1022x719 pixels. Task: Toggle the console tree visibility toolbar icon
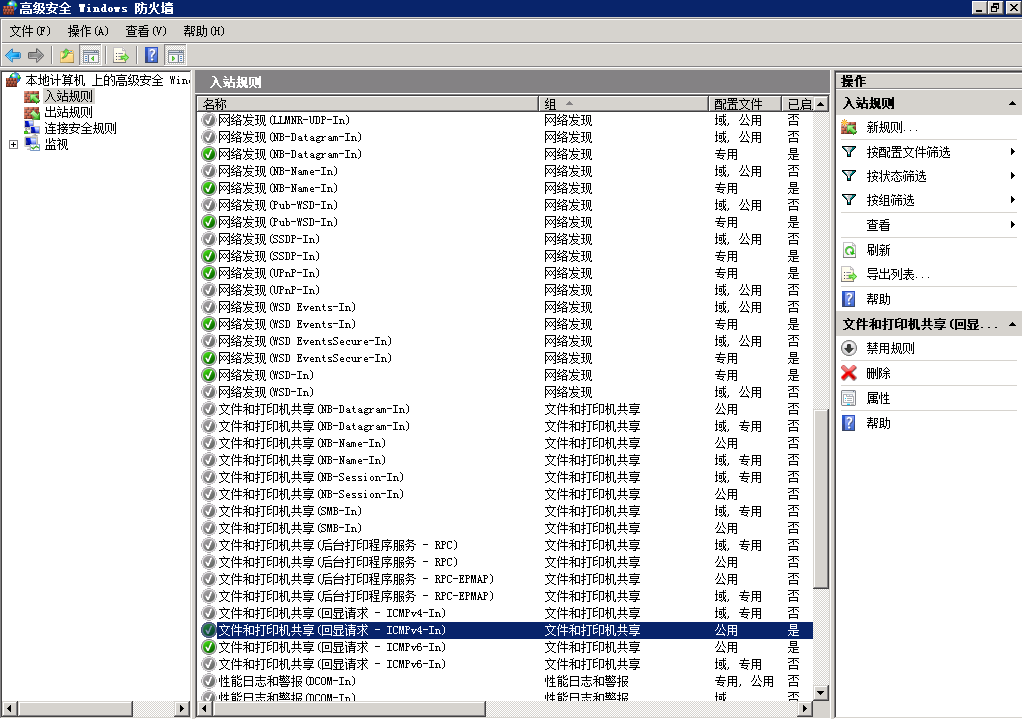pos(91,55)
